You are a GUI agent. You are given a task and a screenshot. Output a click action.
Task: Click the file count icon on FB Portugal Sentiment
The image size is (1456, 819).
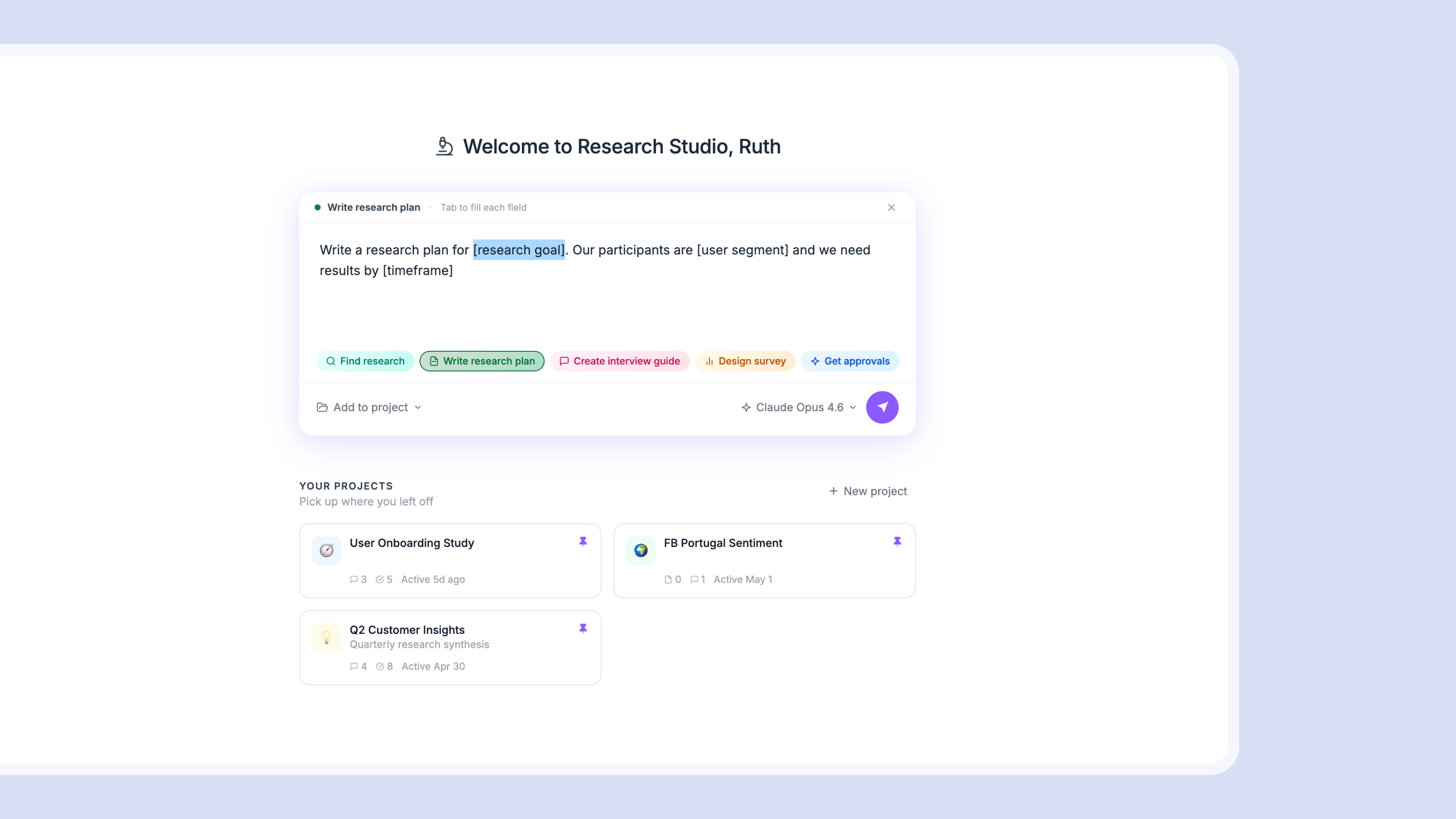point(668,579)
